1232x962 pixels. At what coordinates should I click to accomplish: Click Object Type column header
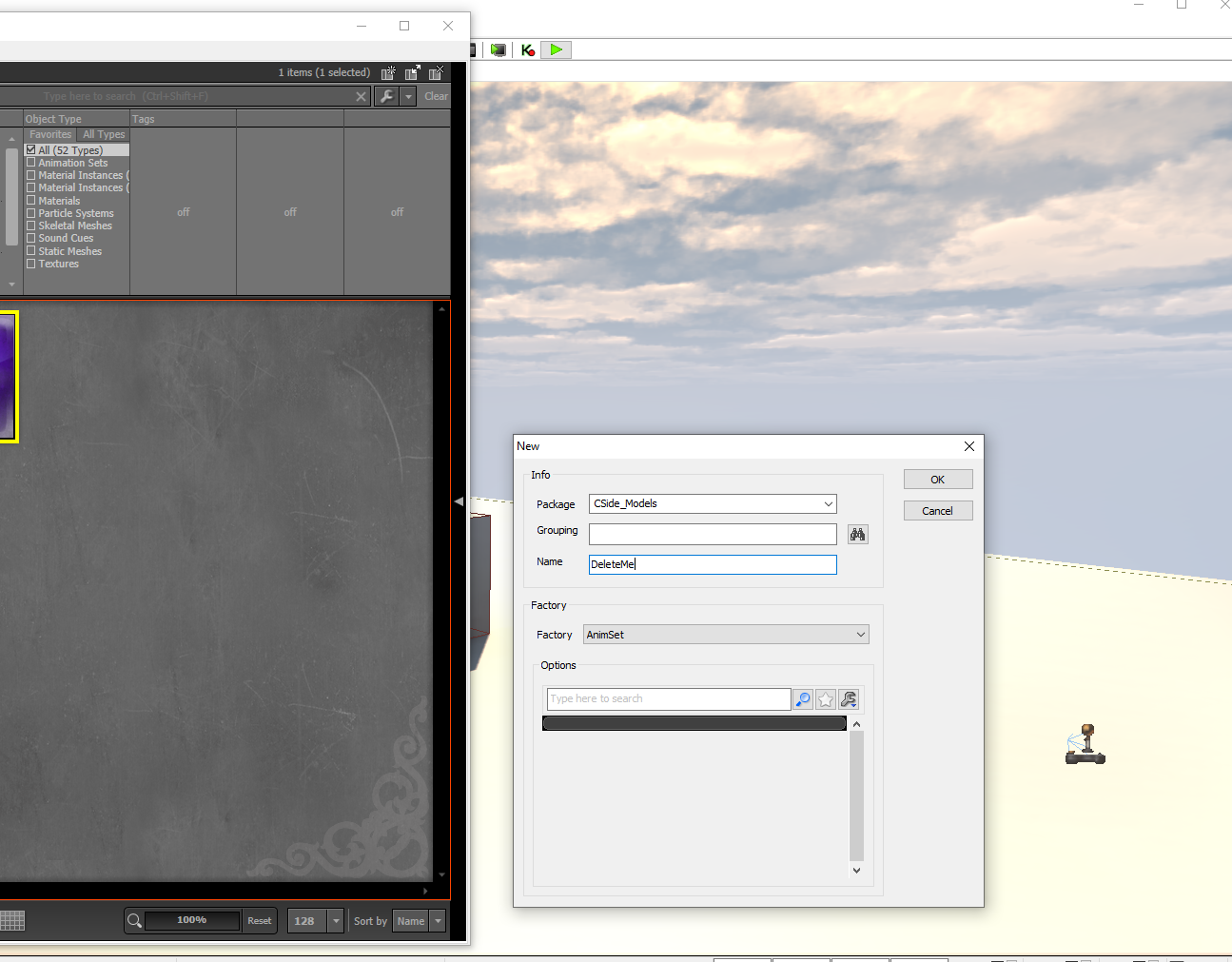pos(76,119)
